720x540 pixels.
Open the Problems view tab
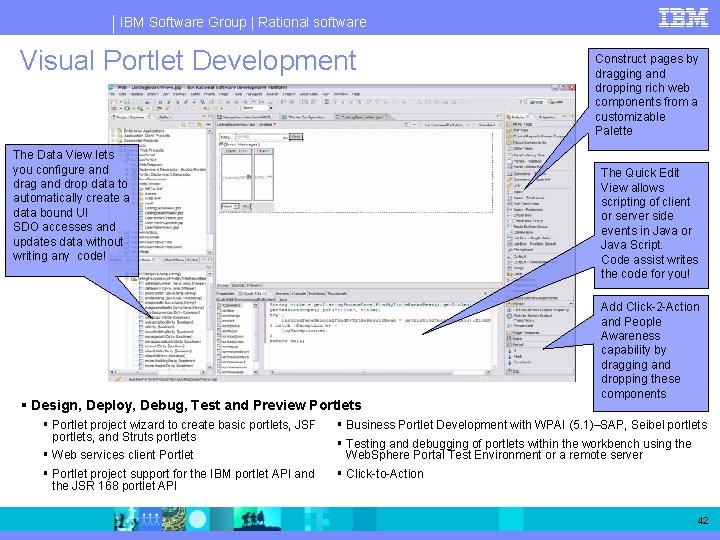pyautogui.click(x=317, y=293)
